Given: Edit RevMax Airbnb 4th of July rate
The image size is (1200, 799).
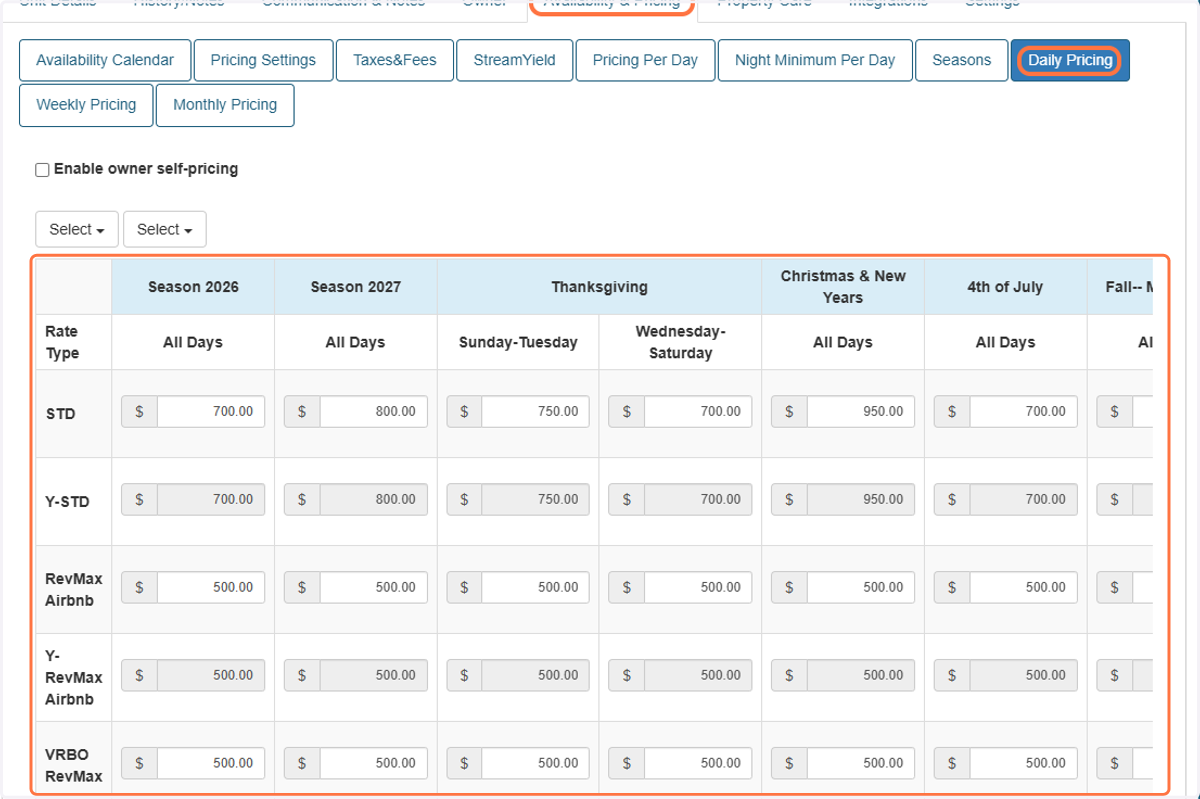Looking at the screenshot, I should pyautogui.click(x=1024, y=587).
